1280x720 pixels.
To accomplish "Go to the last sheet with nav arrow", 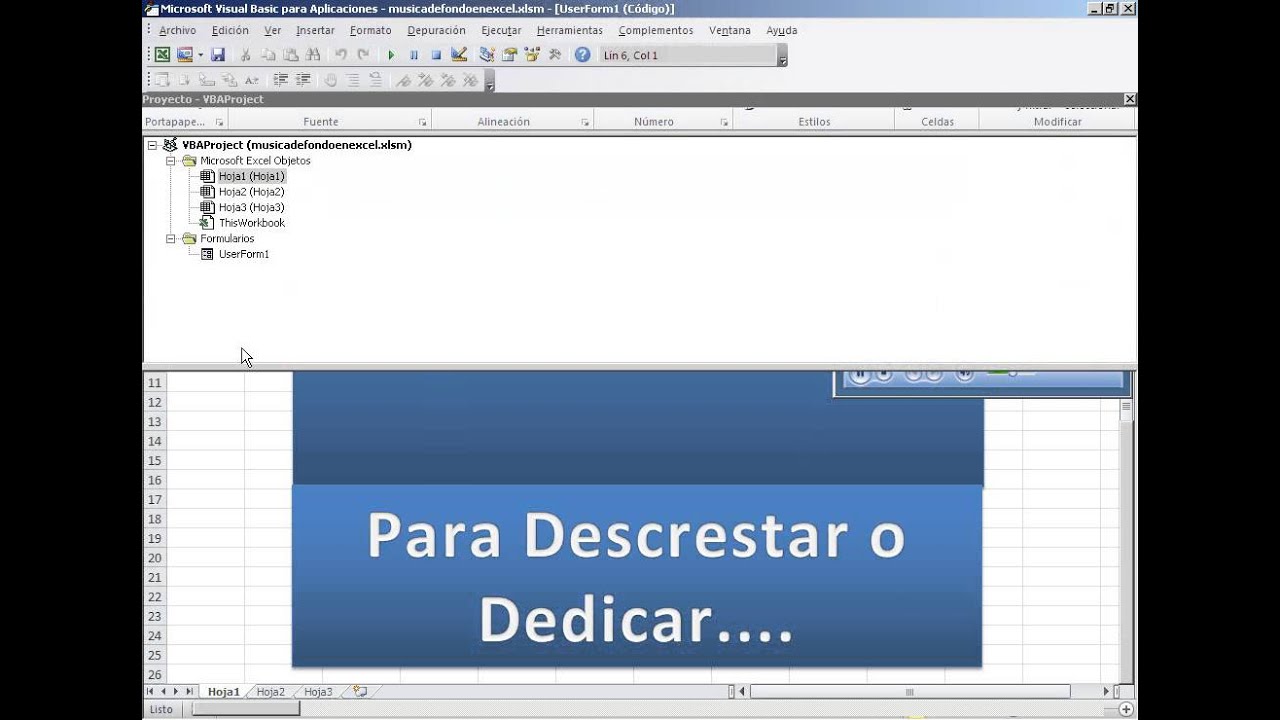I will coord(190,692).
